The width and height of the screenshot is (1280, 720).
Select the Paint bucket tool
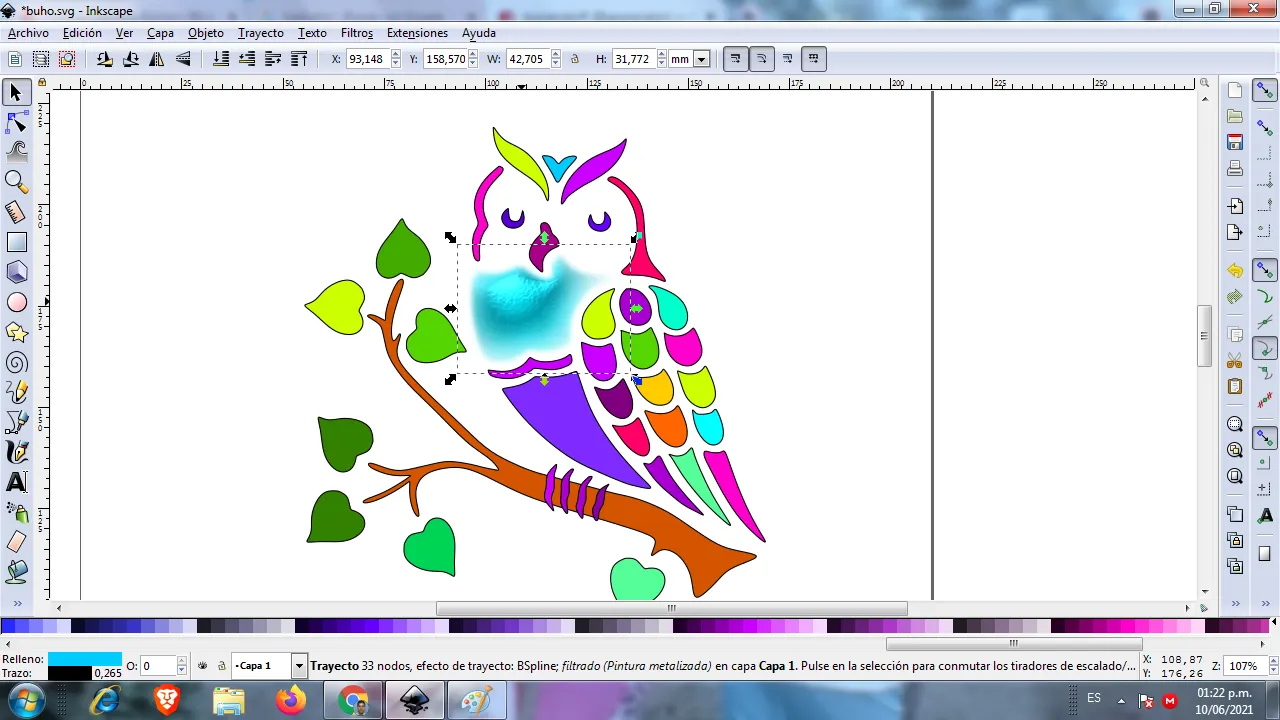pyautogui.click(x=16, y=572)
